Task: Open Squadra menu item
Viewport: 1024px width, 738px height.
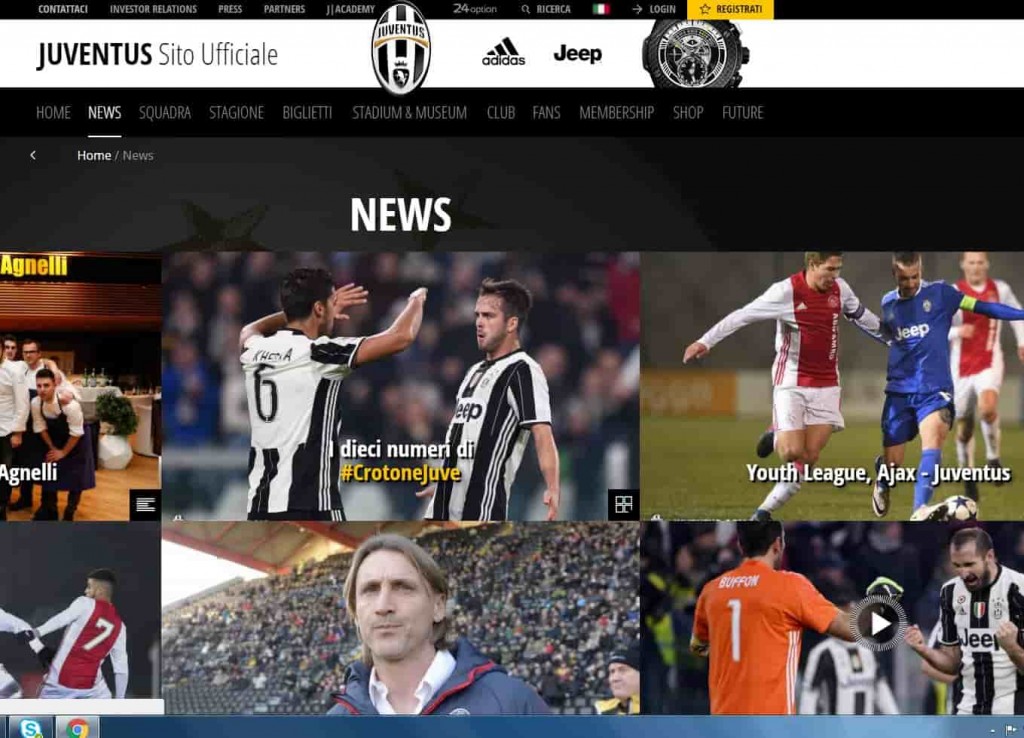Action: coord(165,112)
